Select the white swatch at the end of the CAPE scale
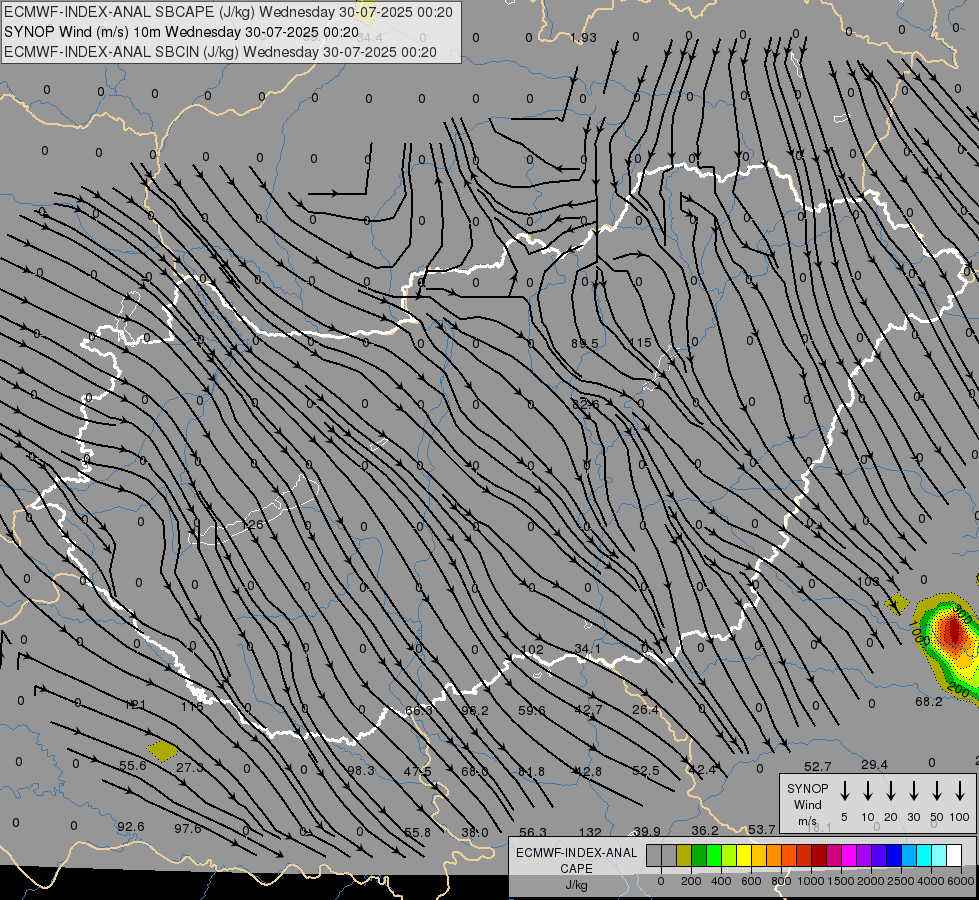Screen dimensions: 979x900 point(954,856)
